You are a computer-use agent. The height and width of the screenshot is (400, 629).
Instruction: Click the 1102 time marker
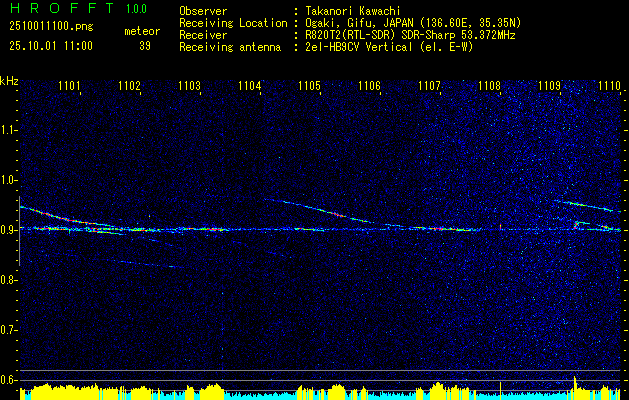pyautogui.click(x=129, y=85)
